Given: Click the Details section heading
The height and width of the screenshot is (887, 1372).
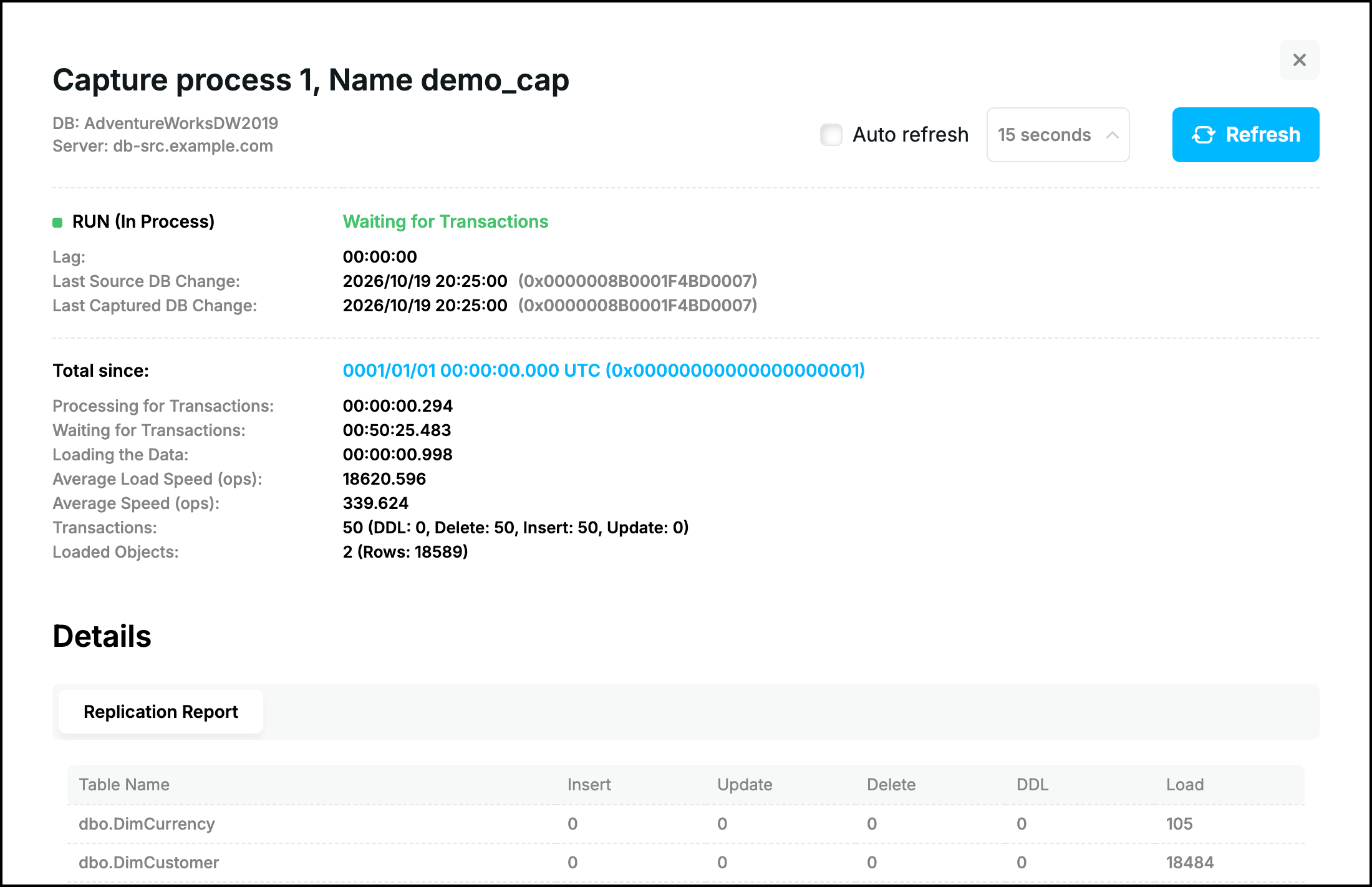Looking at the screenshot, I should pos(102,637).
